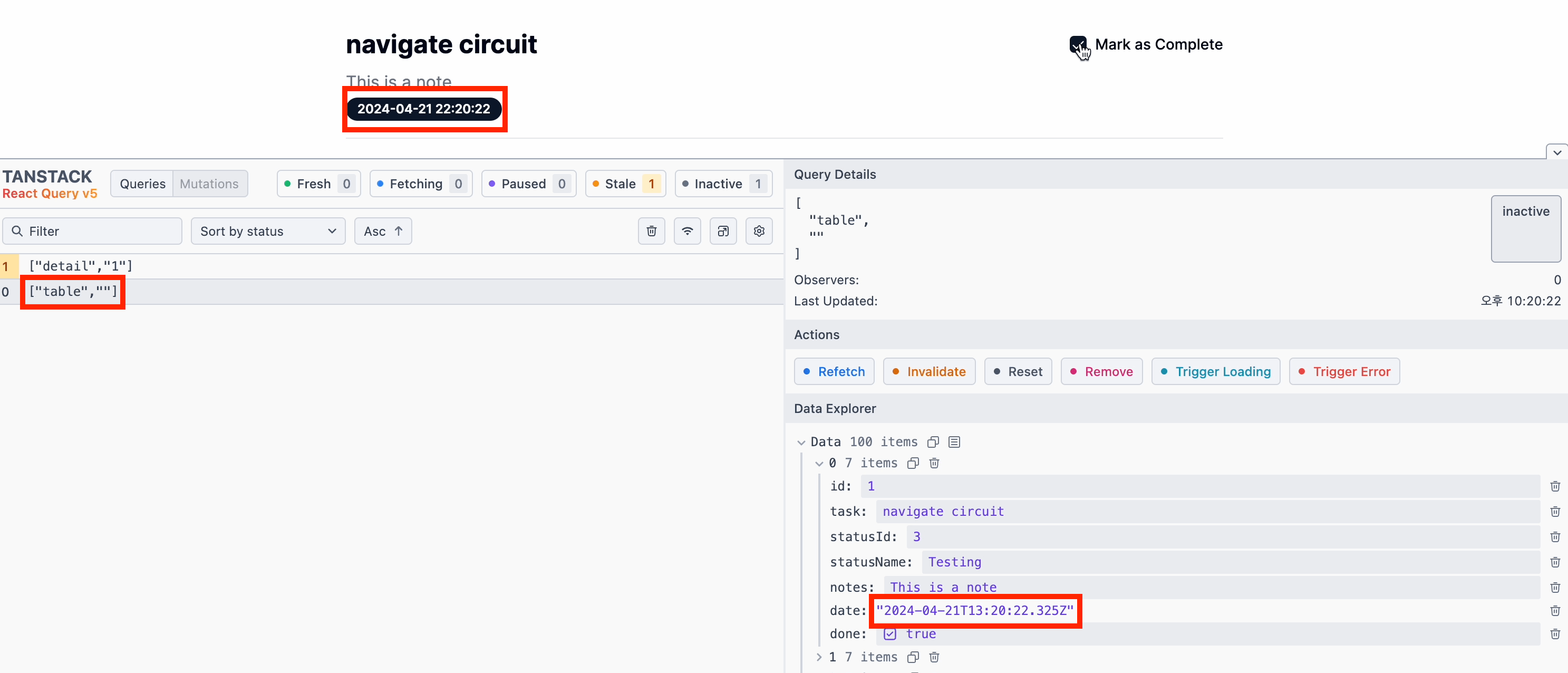This screenshot has width=1568, height=673.
Task: Edit task value navigate circuit
Action: tap(1208, 512)
